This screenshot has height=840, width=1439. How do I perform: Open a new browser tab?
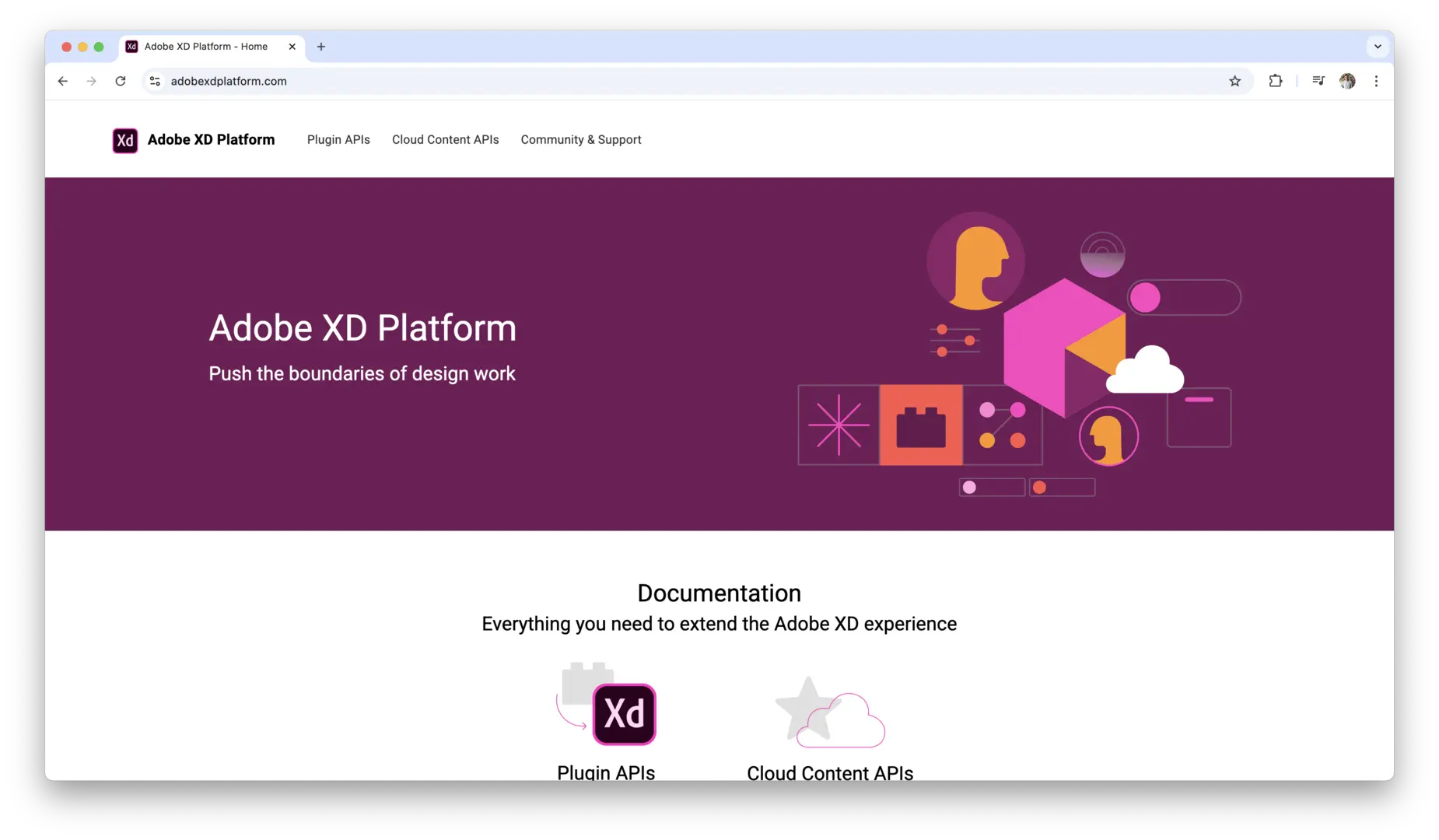click(321, 47)
